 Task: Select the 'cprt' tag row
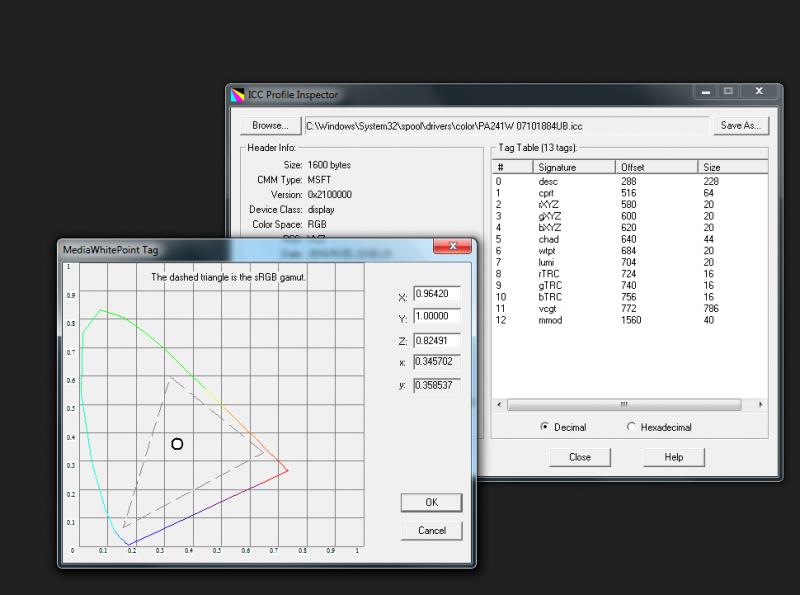pos(630,193)
